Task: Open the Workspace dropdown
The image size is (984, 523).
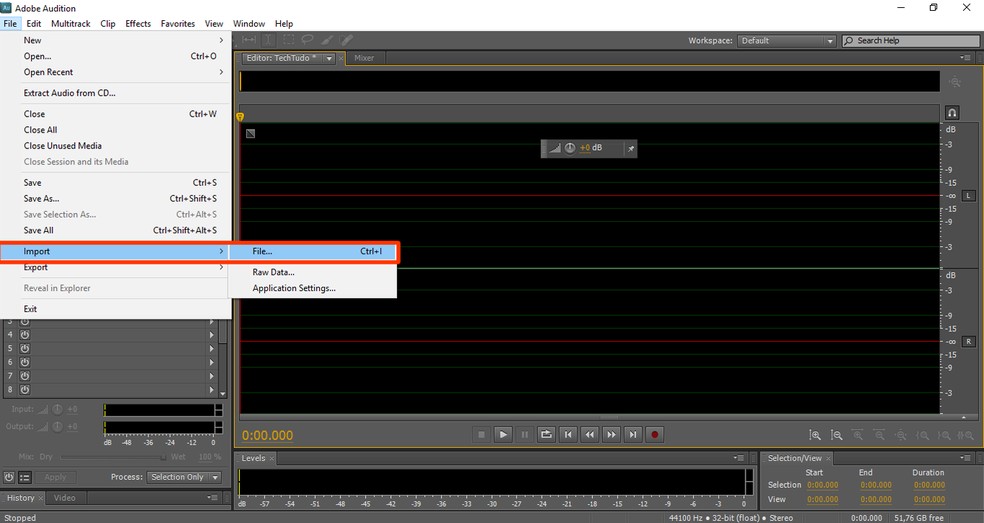Action: (x=786, y=41)
